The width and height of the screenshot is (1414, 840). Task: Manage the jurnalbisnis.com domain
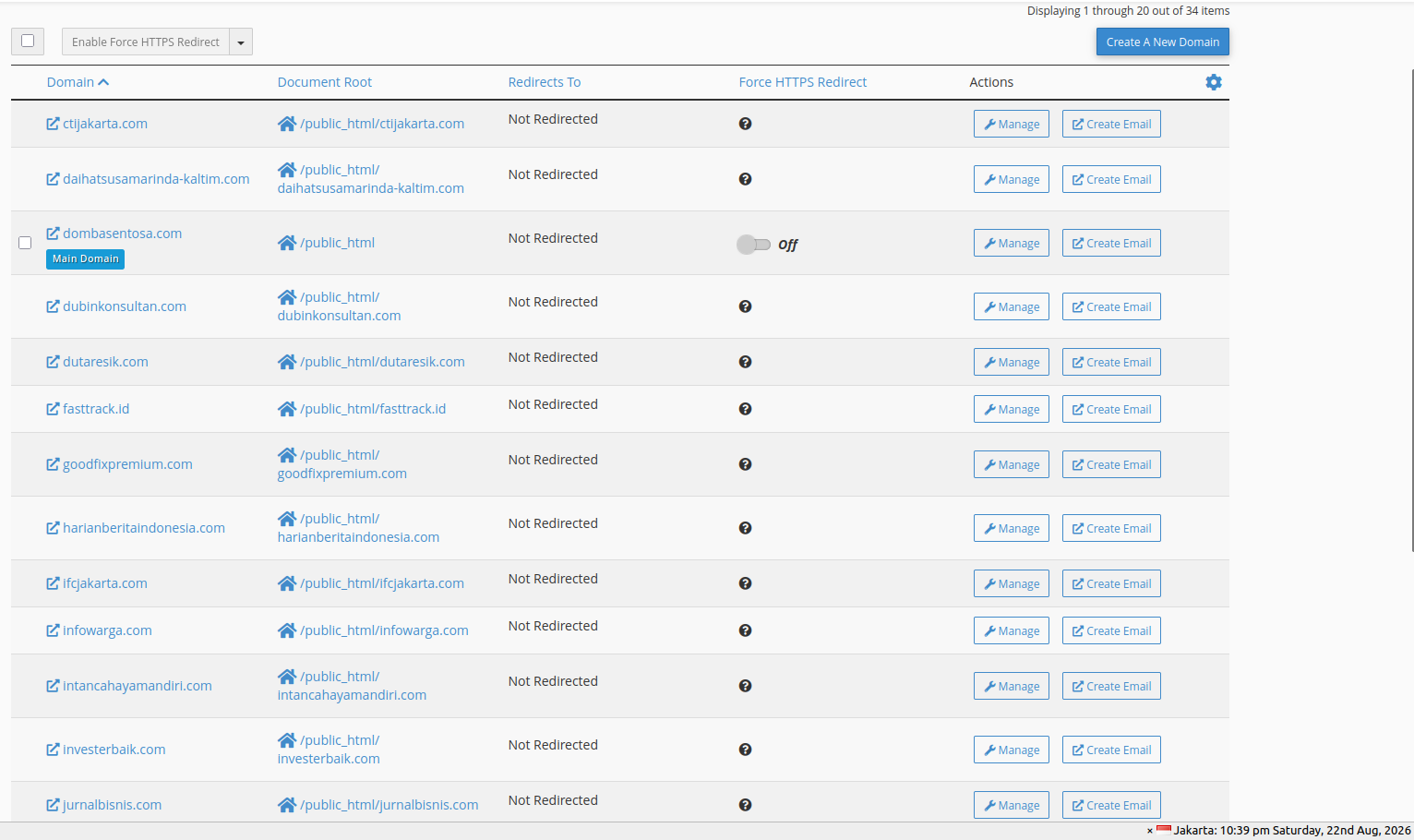click(1012, 805)
